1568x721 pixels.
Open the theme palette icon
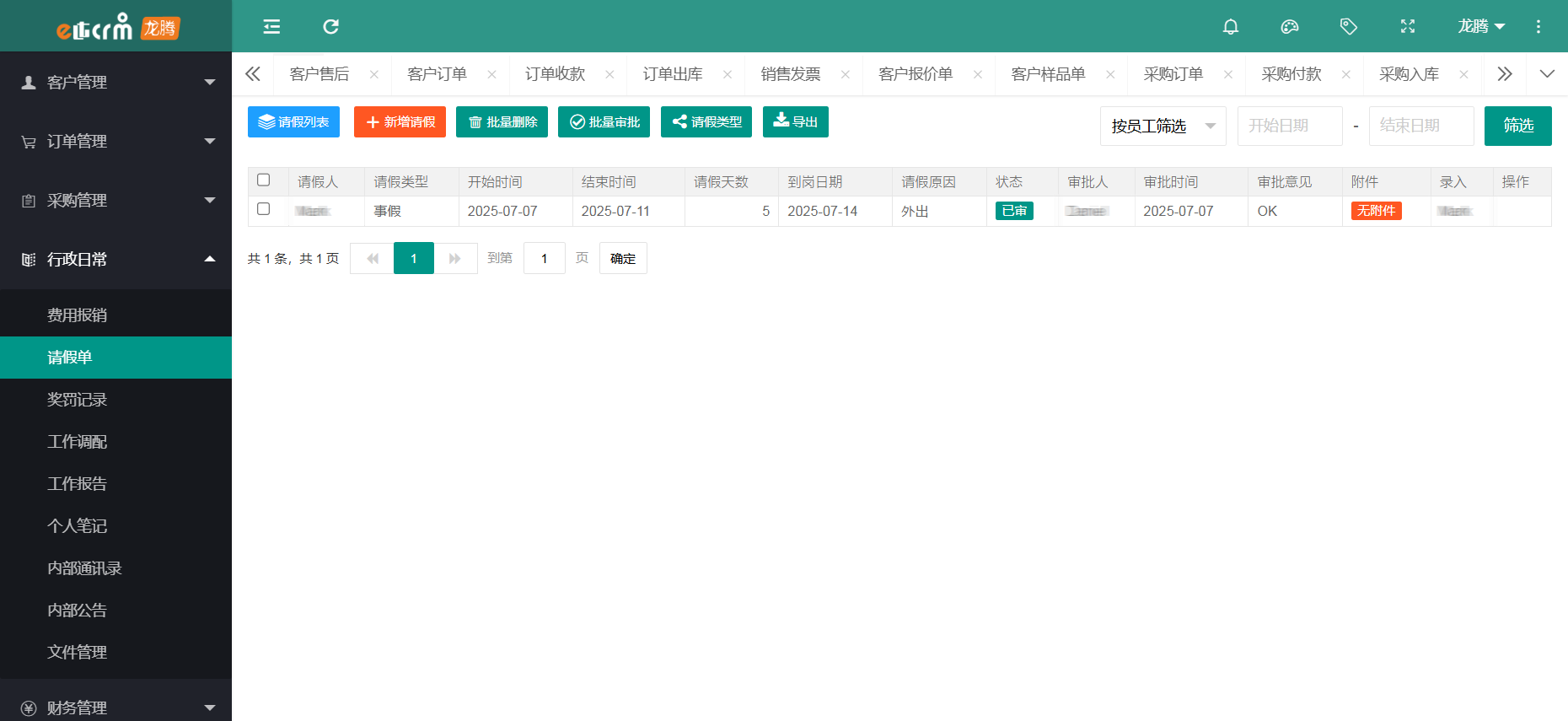point(1290,26)
